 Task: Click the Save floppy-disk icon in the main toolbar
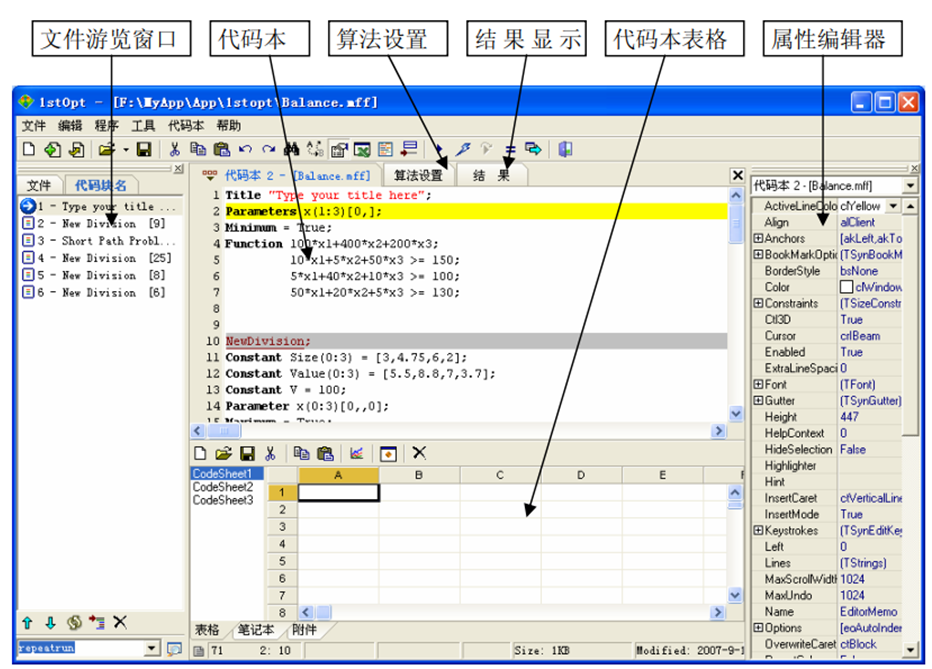click(x=144, y=150)
